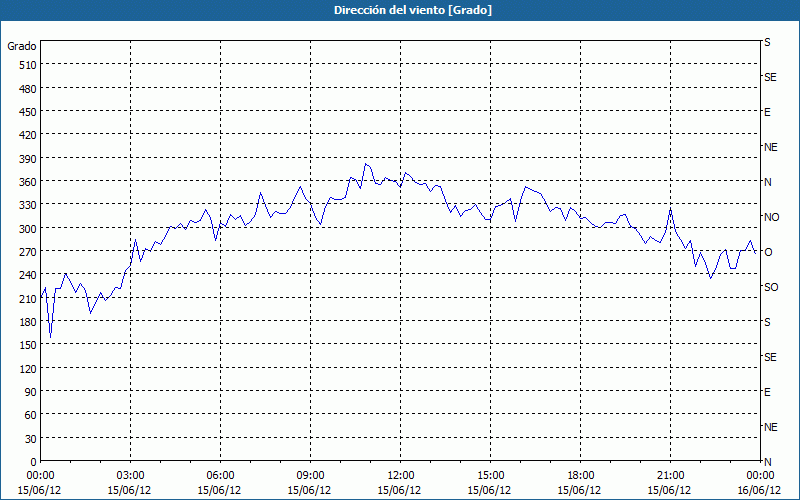Click the blue line's peak near 11:00
Image resolution: width=800 pixels, height=500 pixels.
coord(366,164)
